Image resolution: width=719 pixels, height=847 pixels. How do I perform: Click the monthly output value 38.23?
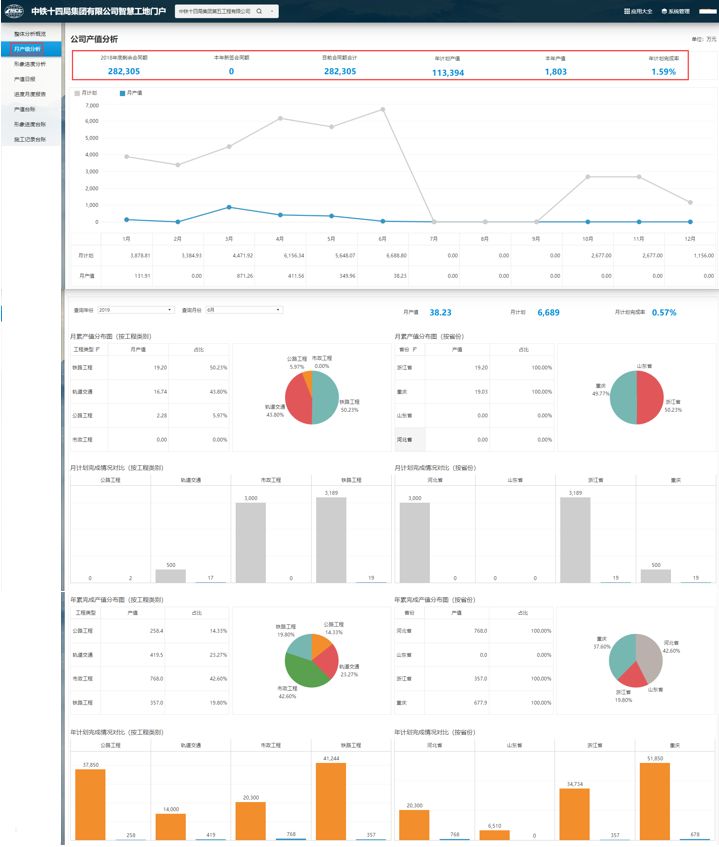440,313
